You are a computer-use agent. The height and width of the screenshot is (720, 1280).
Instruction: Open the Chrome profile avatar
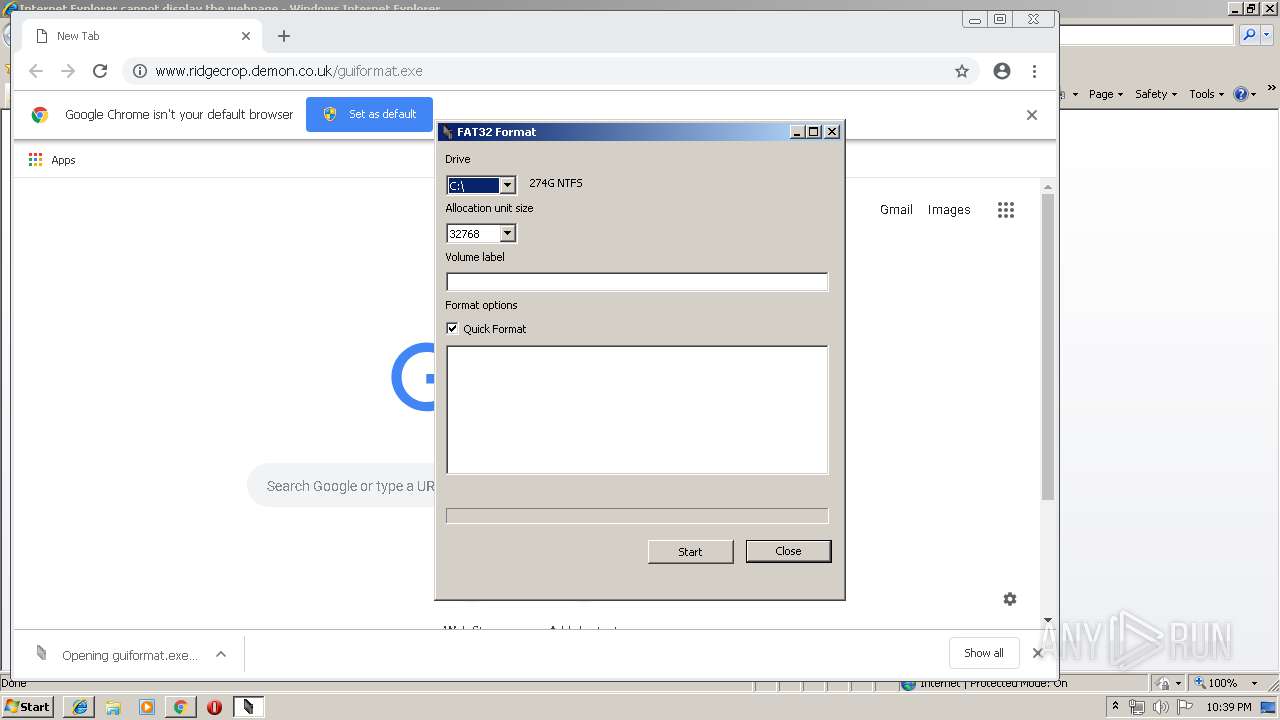click(1002, 71)
